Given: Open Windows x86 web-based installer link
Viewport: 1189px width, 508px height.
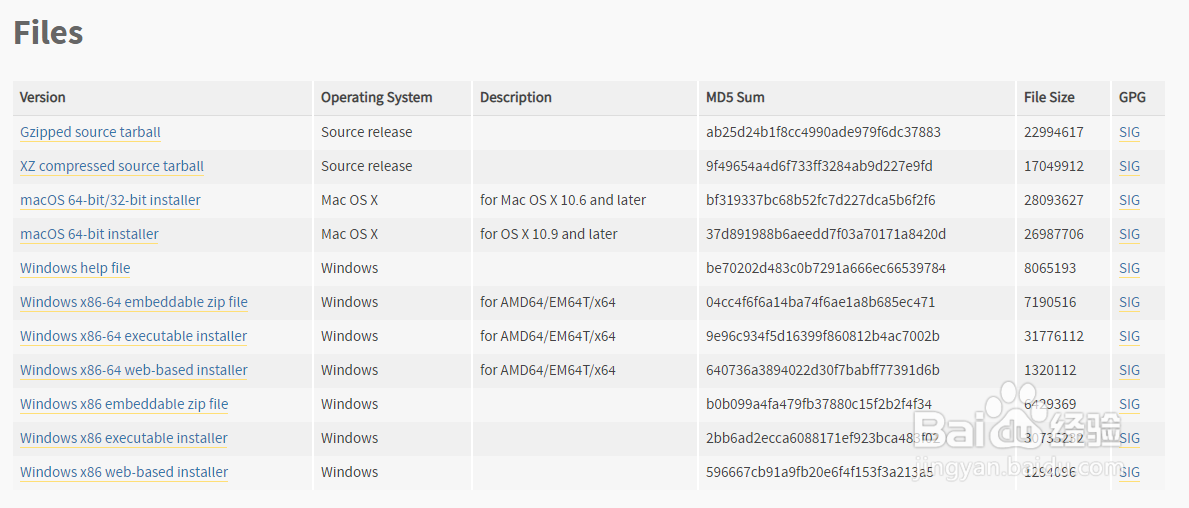Looking at the screenshot, I should pos(124,472).
